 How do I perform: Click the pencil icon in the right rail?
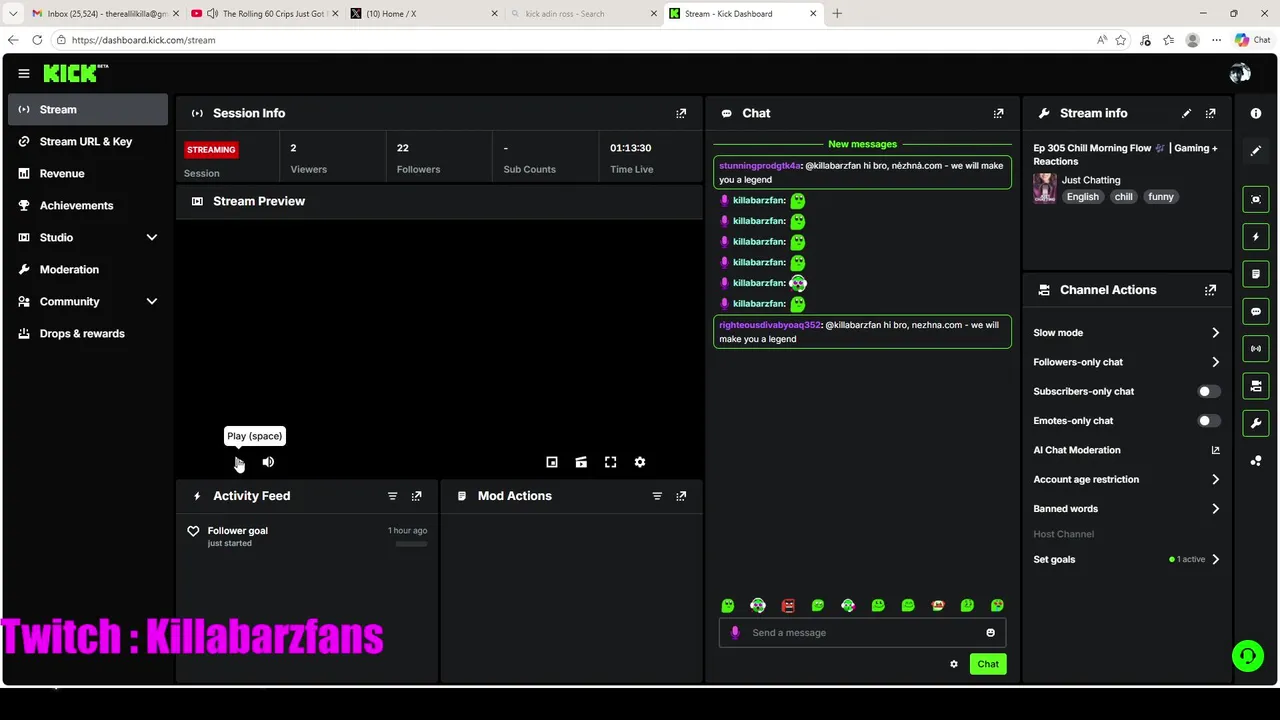1256,151
